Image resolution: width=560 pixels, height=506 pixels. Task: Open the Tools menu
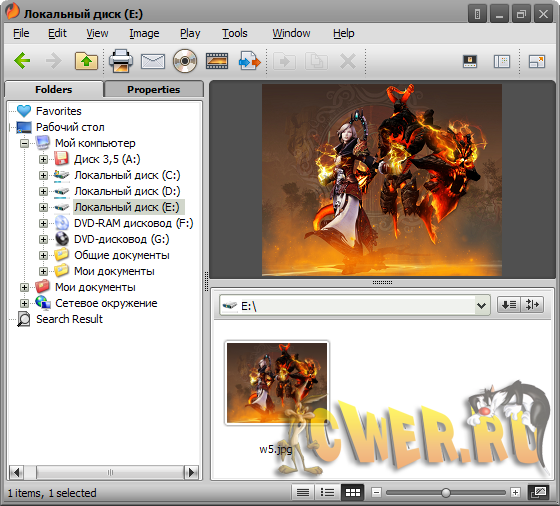pyautogui.click(x=235, y=33)
